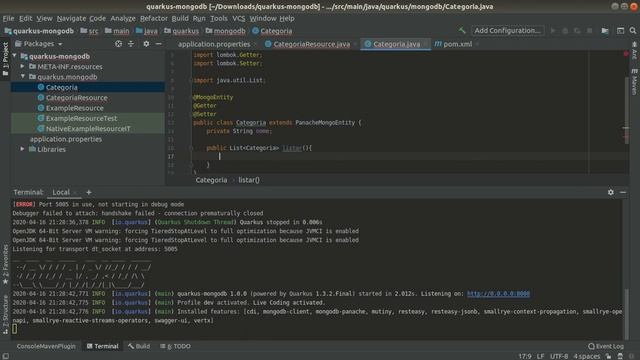
Task: Click the window layout icon beside search
Action: coord(620,31)
